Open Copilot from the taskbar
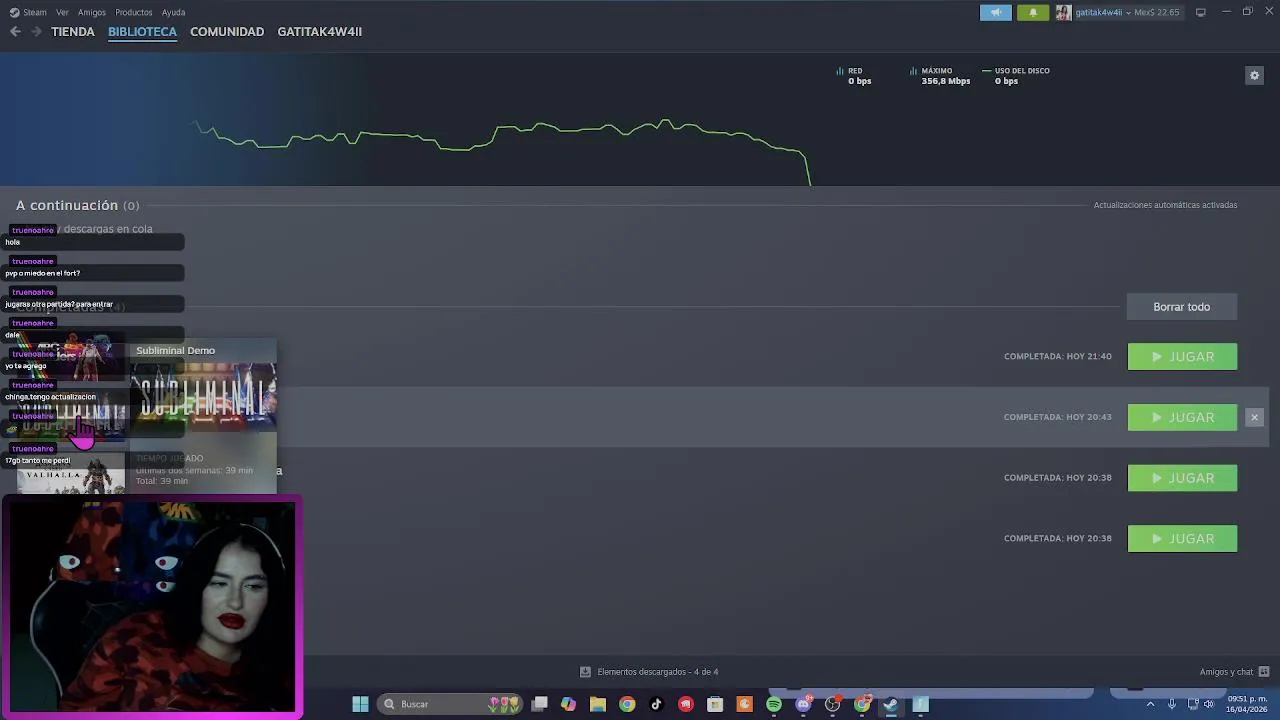The image size is (1280, 720). click(x=568, y=704)
